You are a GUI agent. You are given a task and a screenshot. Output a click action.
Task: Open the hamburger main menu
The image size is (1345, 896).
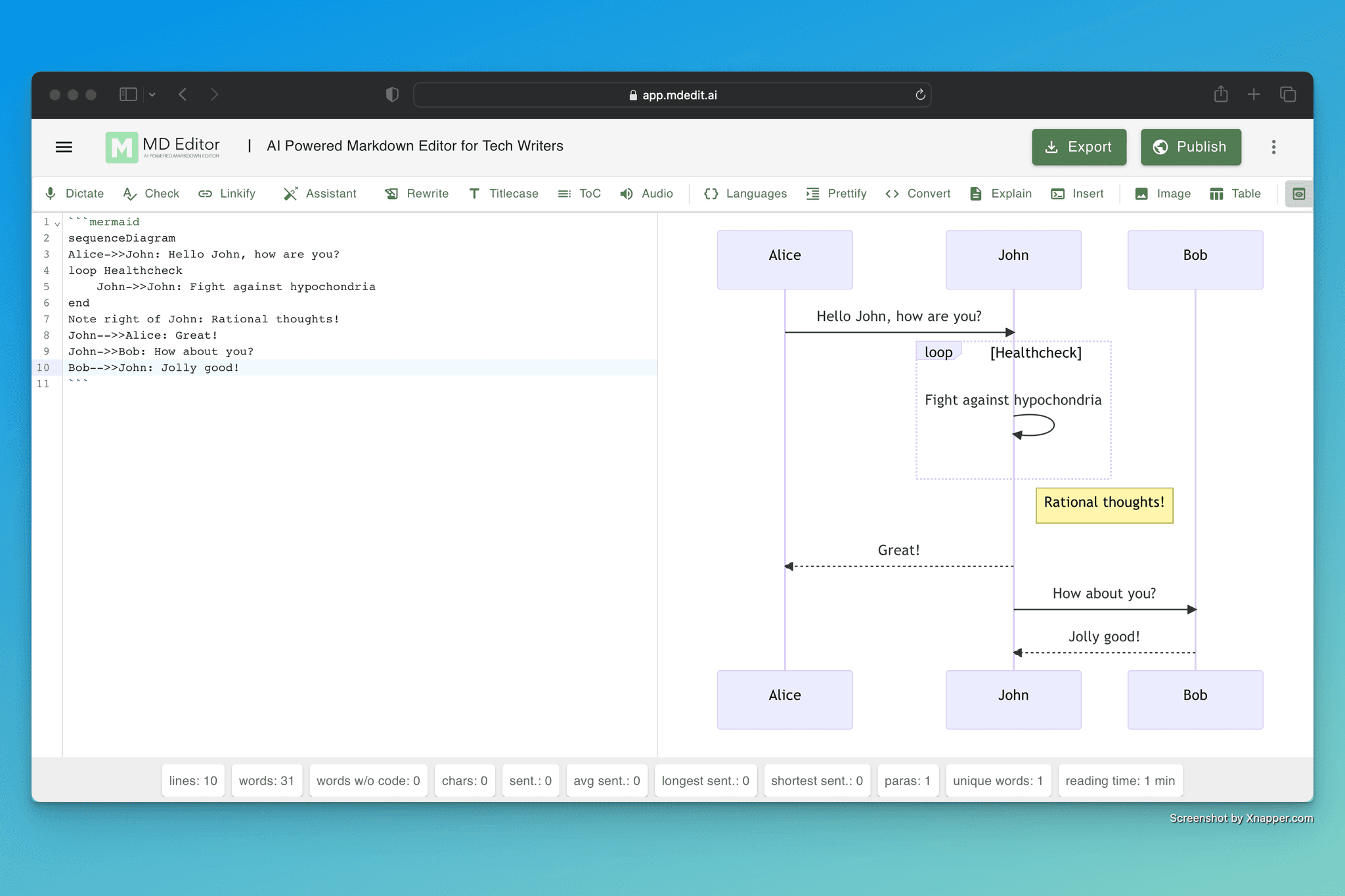coord(64,147)
